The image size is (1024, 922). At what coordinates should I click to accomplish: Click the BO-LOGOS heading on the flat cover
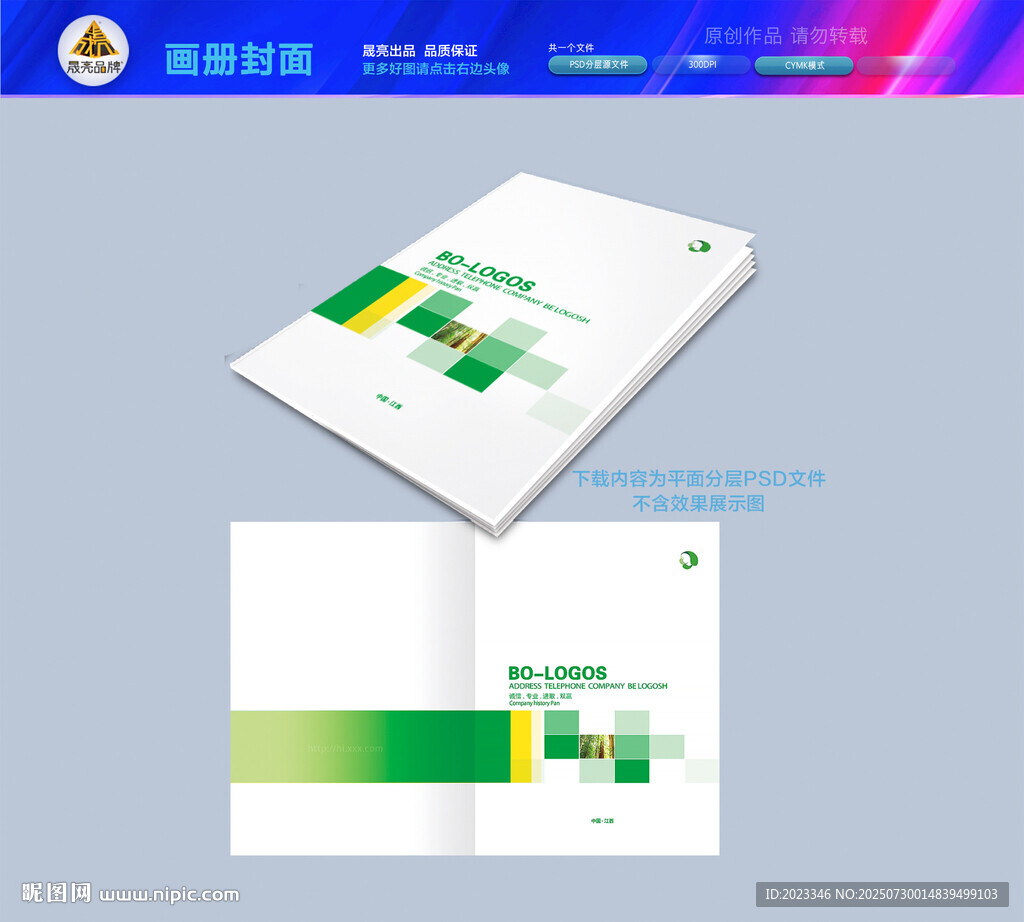(x=561, y=671)
